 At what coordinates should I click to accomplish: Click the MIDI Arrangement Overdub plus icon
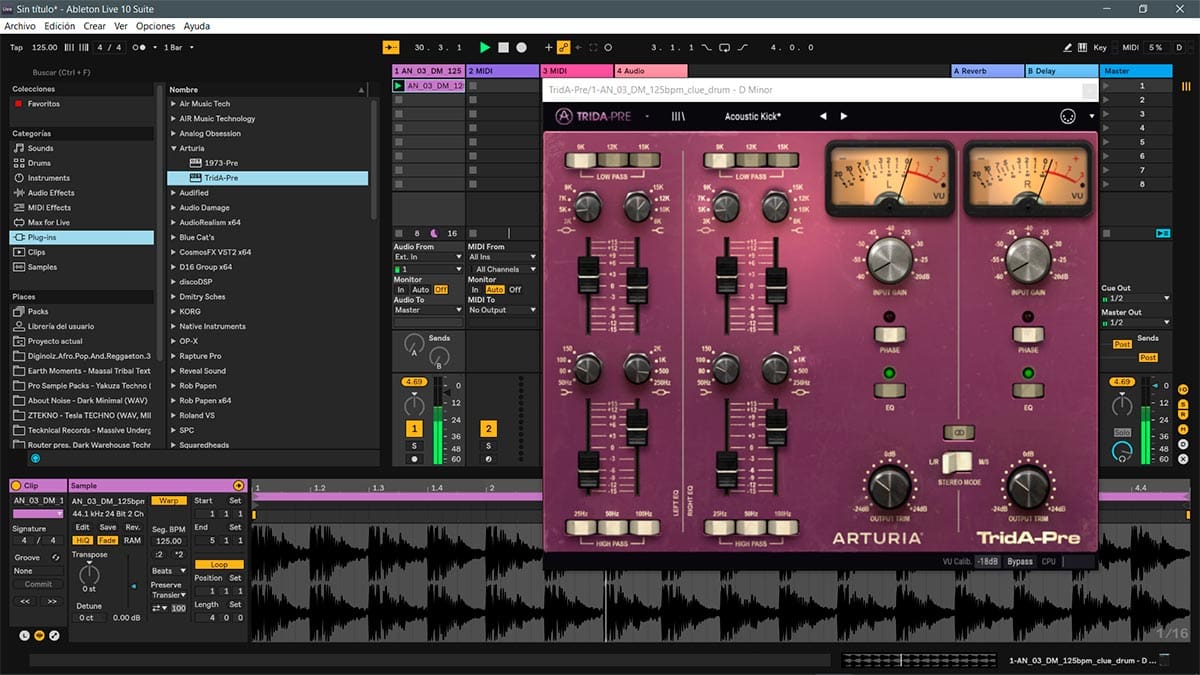[x=548, y=47]
